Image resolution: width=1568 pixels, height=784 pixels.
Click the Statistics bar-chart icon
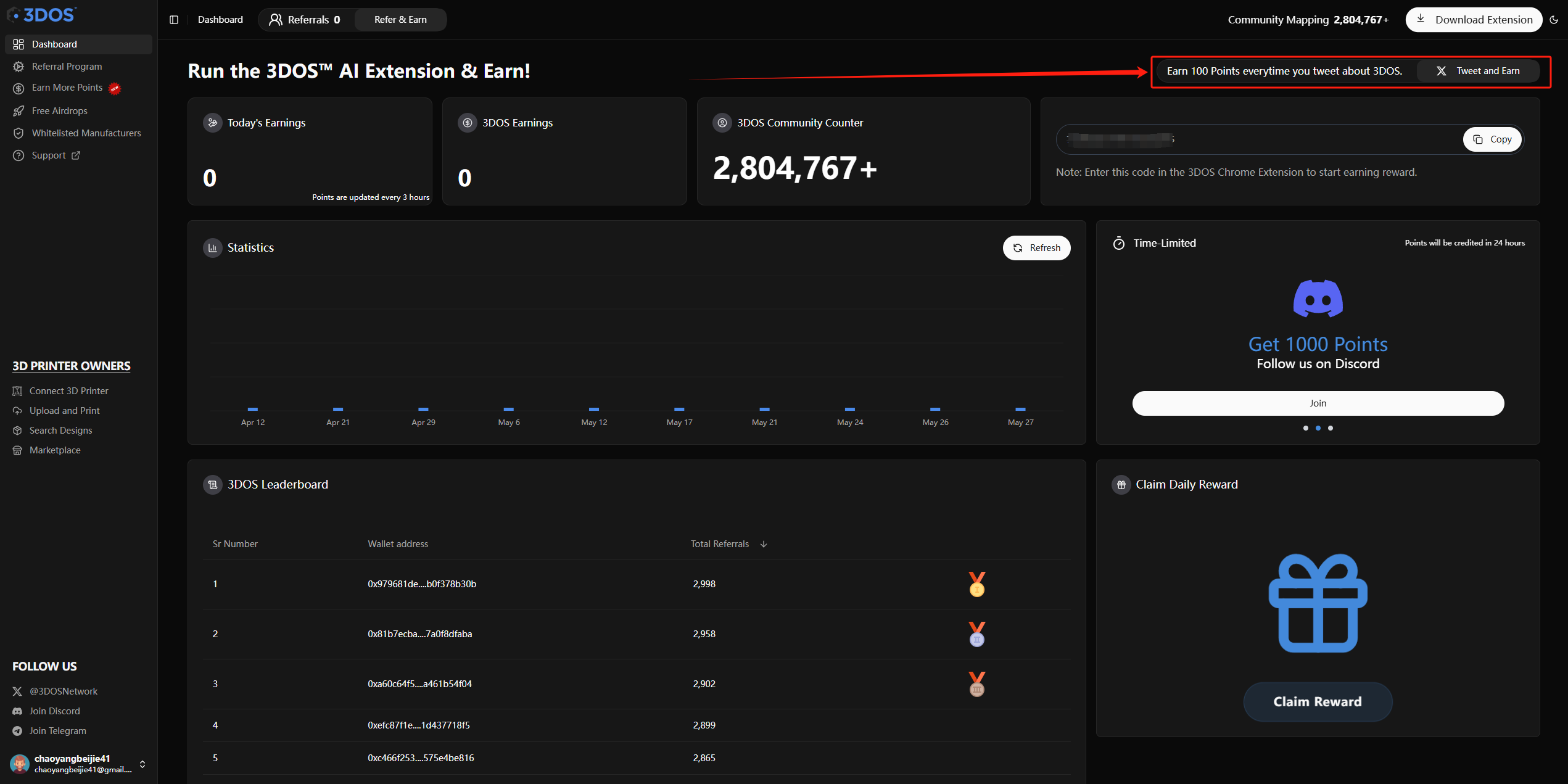[x=213, y=248]
